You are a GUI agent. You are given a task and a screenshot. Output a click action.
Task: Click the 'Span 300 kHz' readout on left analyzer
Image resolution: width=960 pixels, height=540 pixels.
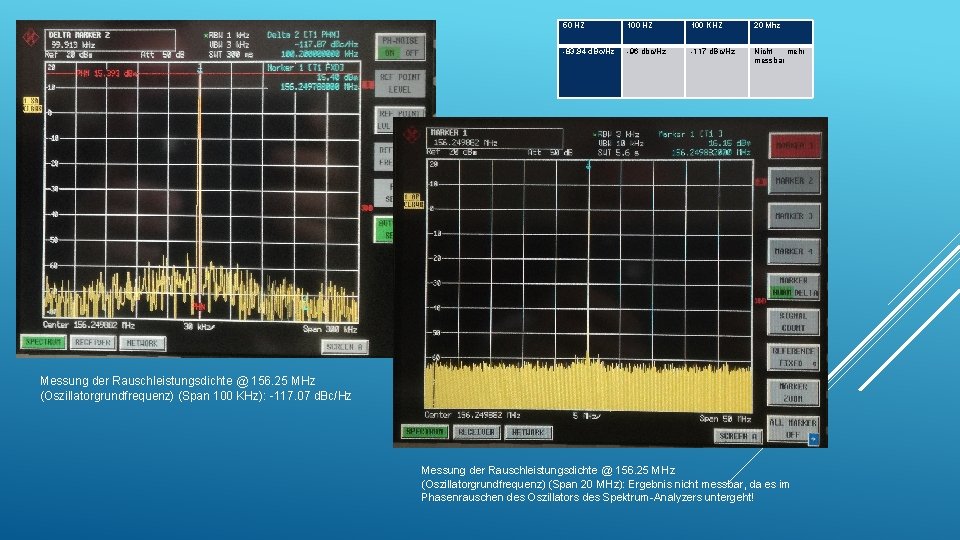coord(330,329)
